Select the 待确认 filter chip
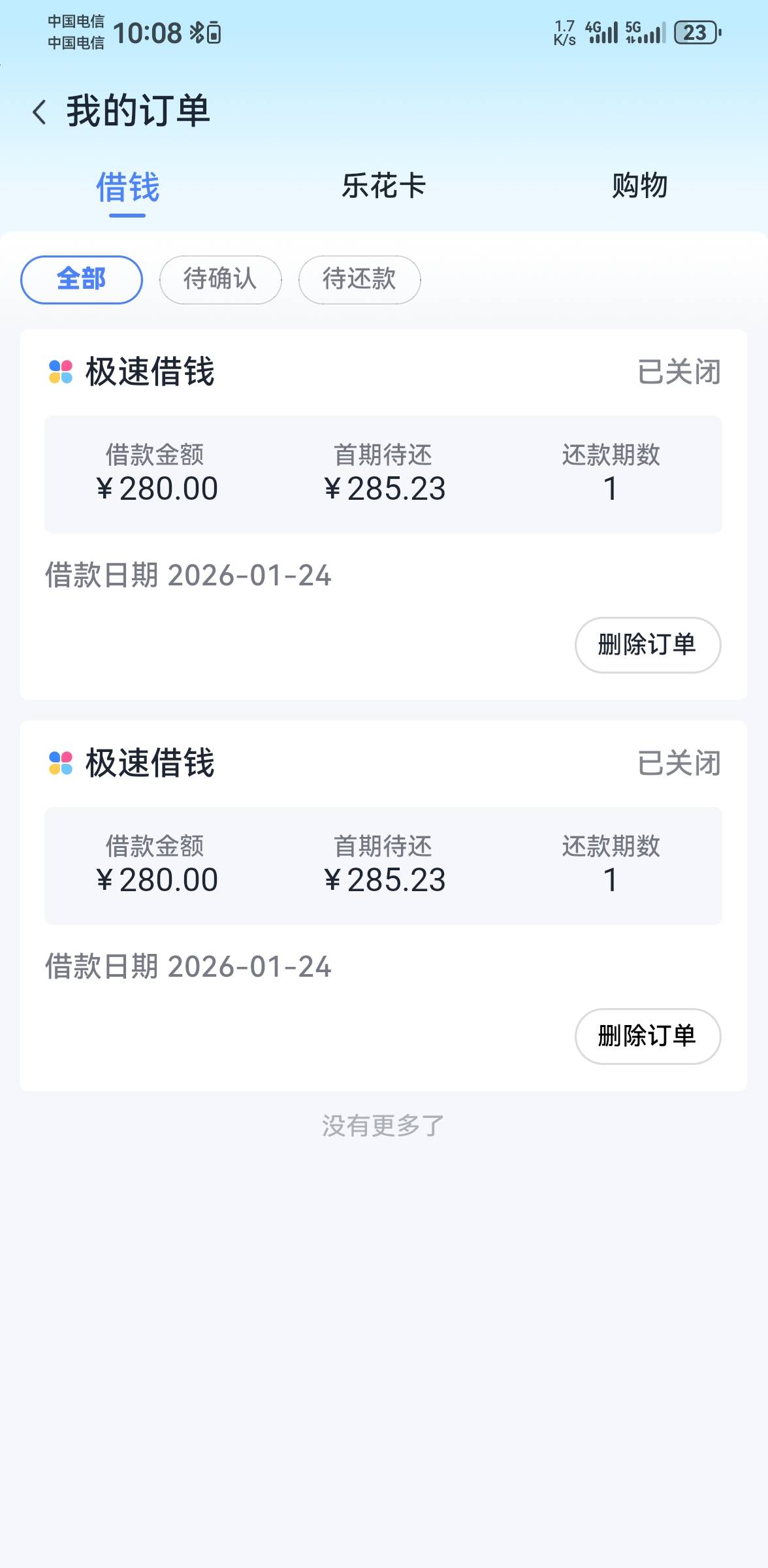Screen dimensions: 768x1568 pyautogui.click(x=221, y=280)
